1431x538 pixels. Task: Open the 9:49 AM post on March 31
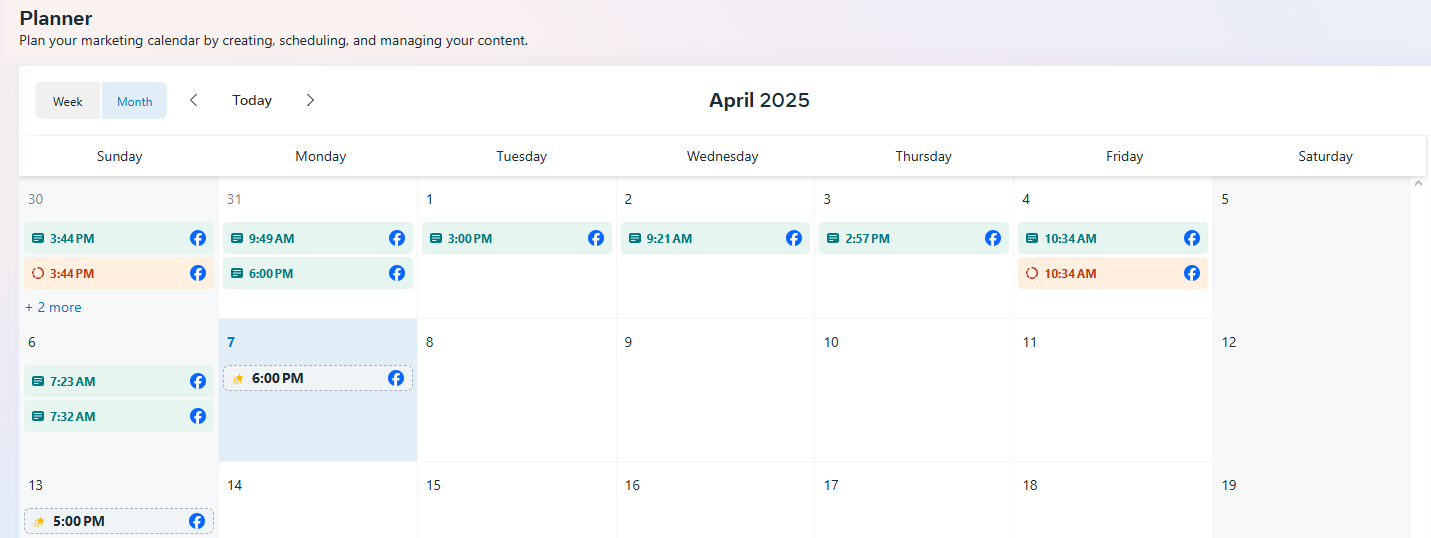pyautogui.click(x=318, y=238)
